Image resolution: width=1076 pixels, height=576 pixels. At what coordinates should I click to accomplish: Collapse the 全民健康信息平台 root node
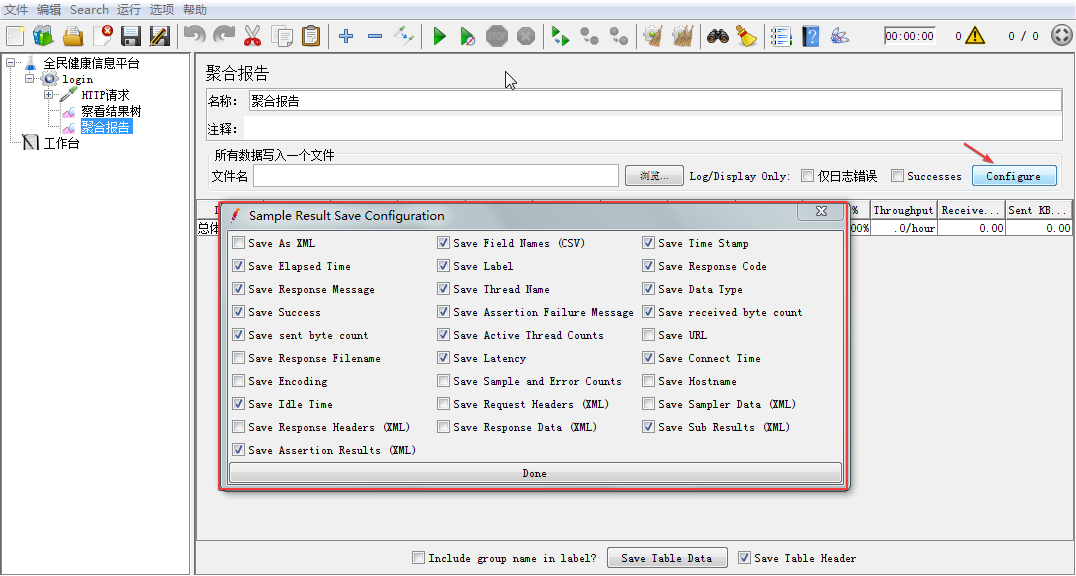pos(10,62)
